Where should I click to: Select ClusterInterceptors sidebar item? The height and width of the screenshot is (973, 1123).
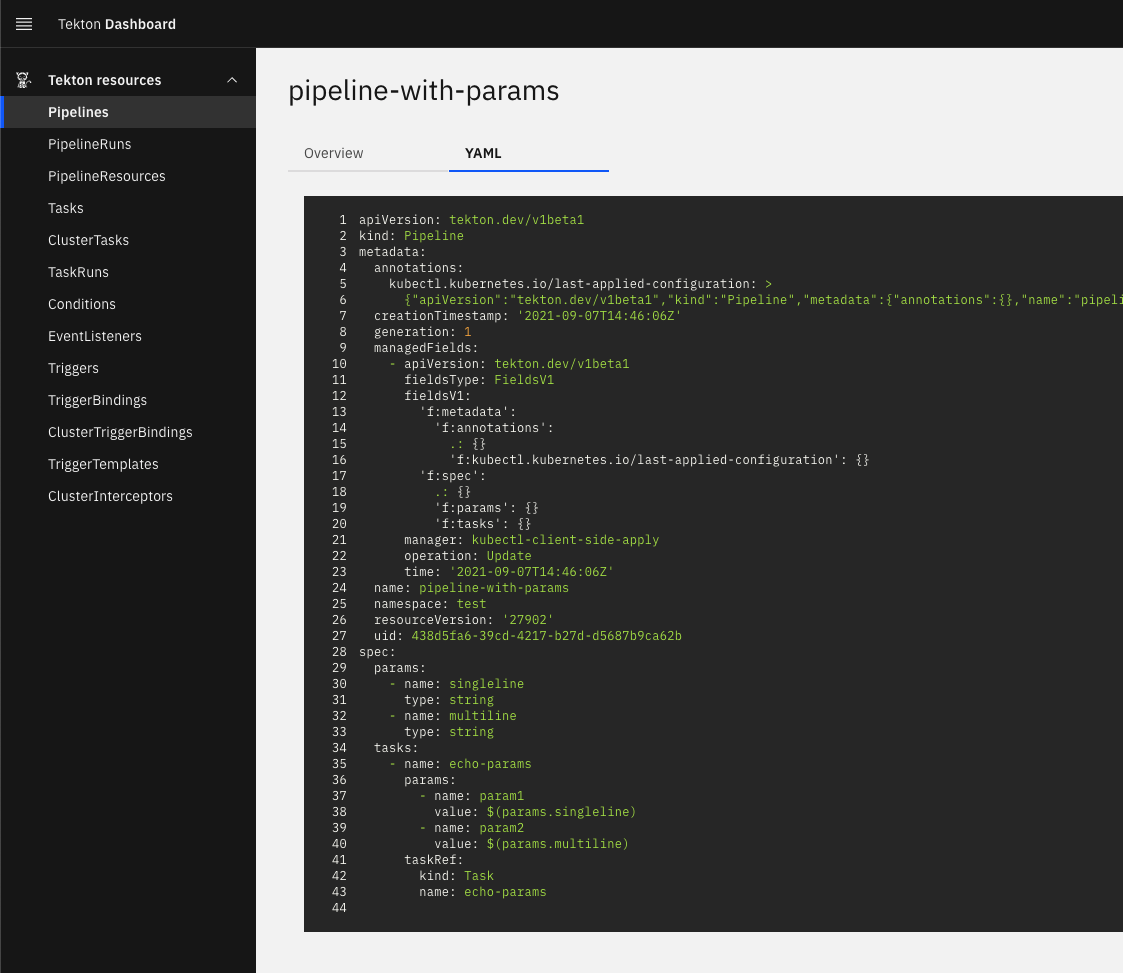[x=128, y=496]
